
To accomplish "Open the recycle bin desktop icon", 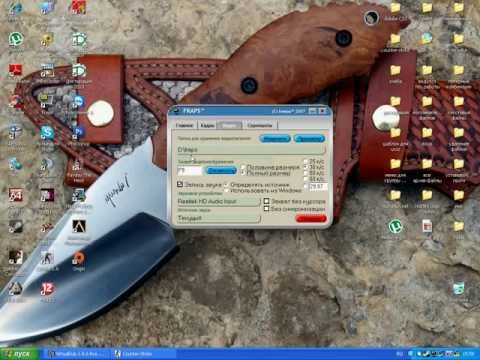I will point(459,289).
